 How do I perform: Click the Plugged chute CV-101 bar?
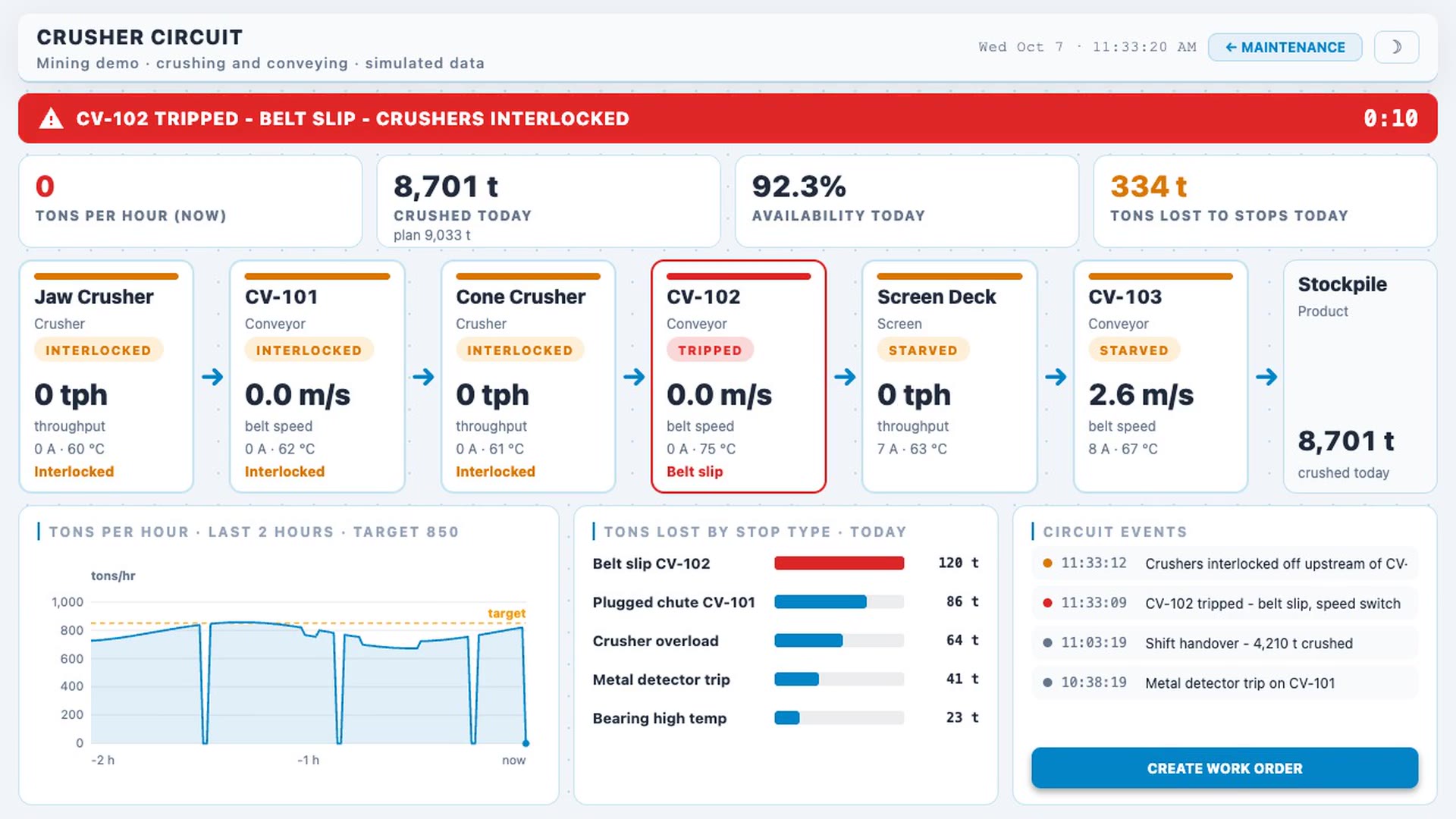tap(820, 601)
